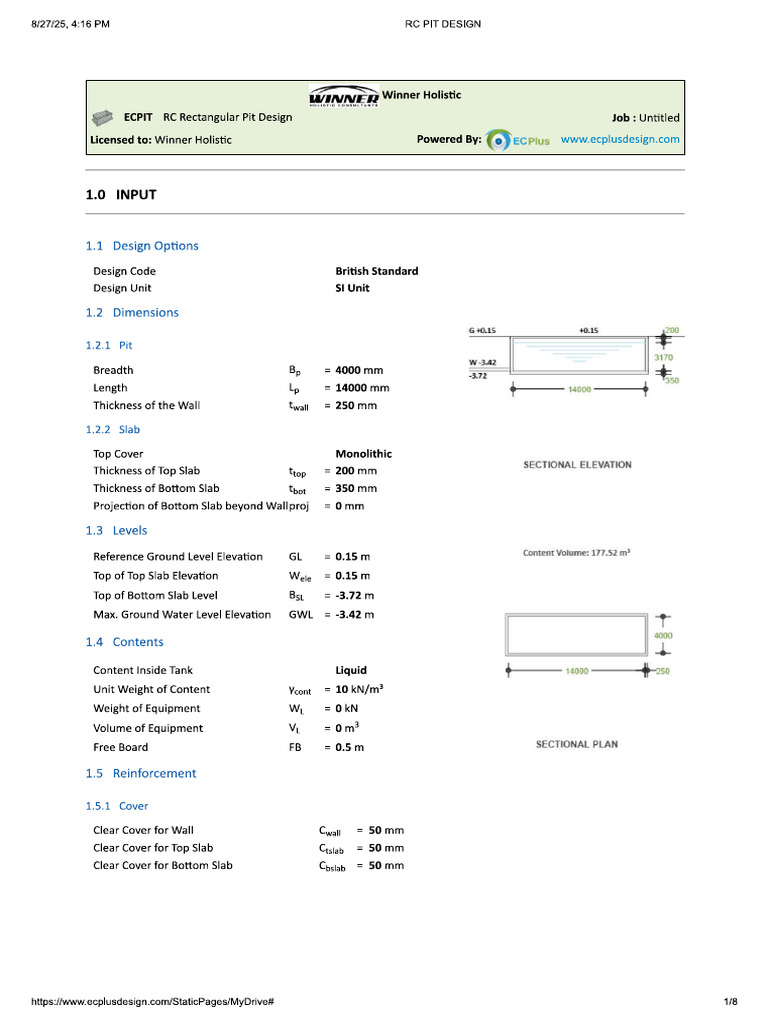768x1024 pixels.
Task: Click the unit weight value '10 kN/m³'
Action: click(x=359, y=689)
